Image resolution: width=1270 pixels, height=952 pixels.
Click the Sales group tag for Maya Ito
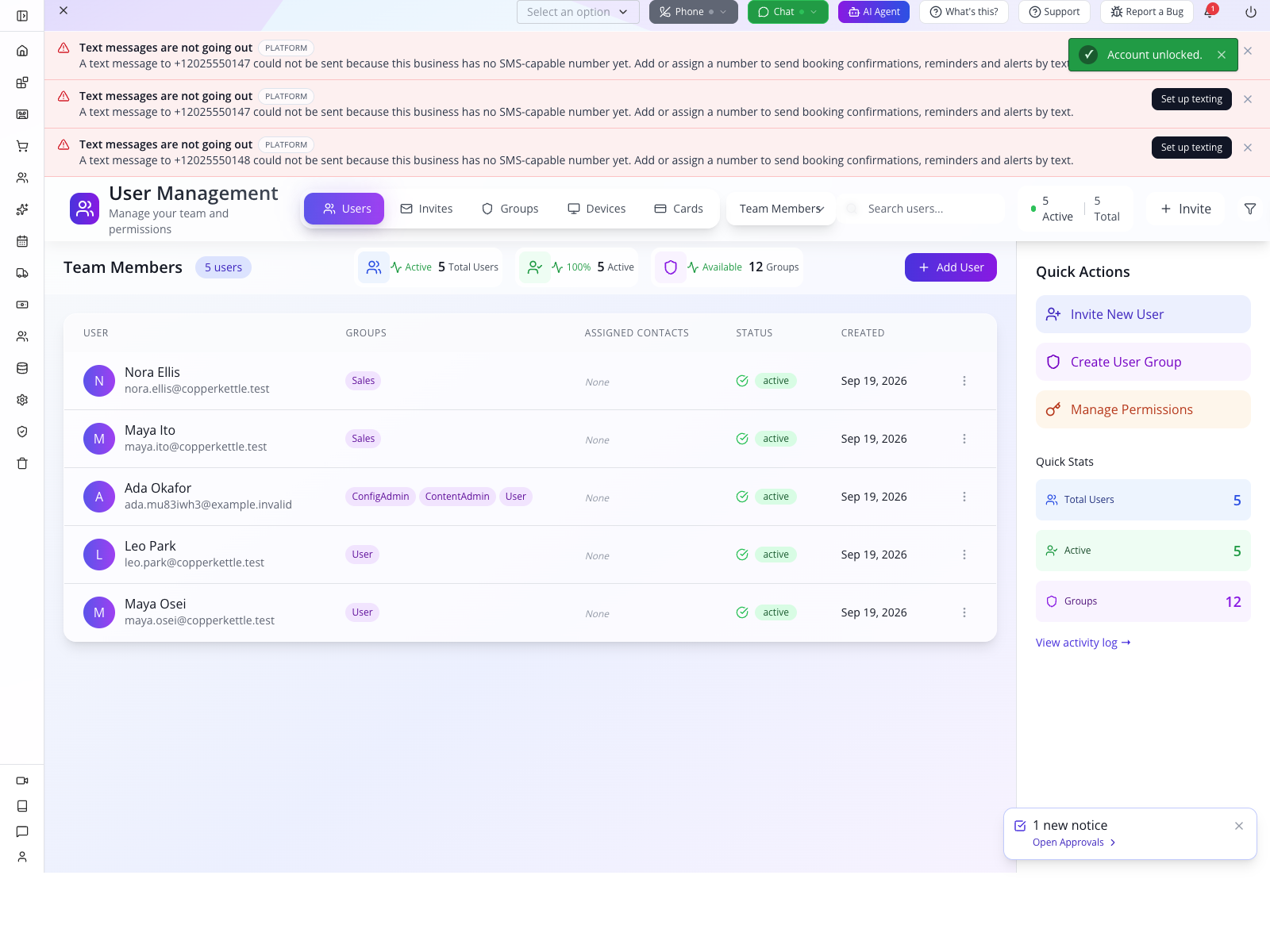364,439
